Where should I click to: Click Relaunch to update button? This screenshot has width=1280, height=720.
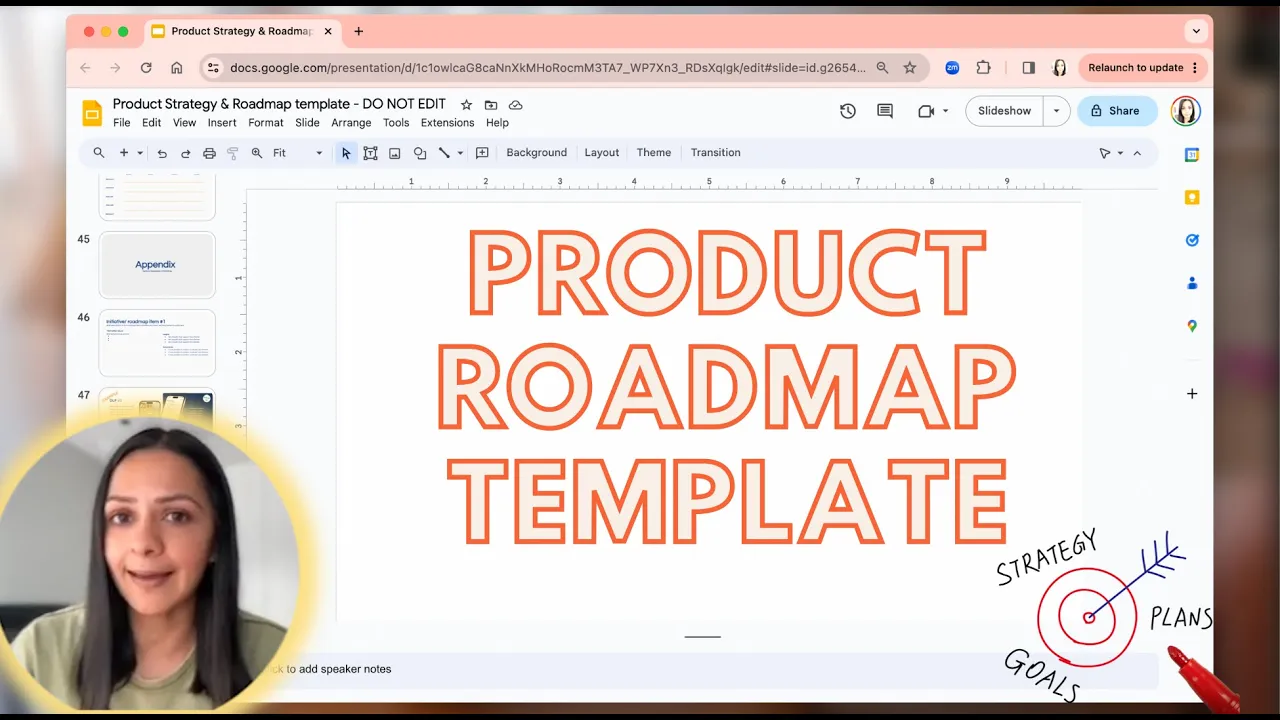1143,68
